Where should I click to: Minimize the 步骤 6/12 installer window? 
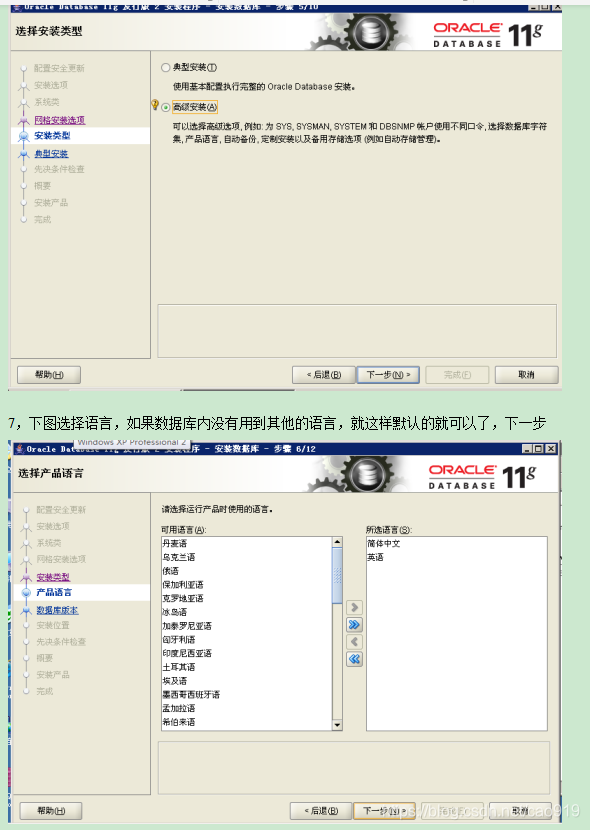527,449
